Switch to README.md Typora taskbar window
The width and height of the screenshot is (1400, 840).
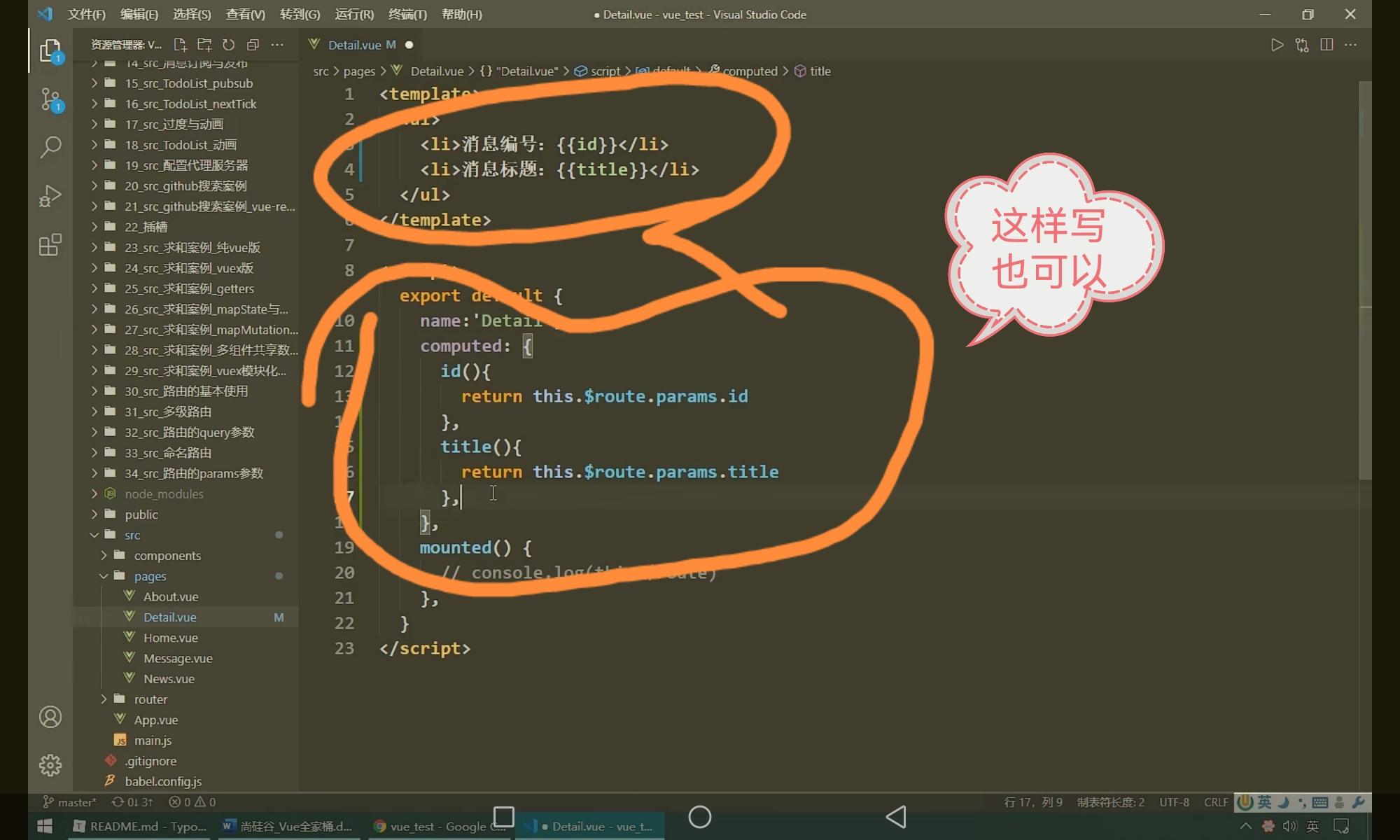click(x=140, y=827)
